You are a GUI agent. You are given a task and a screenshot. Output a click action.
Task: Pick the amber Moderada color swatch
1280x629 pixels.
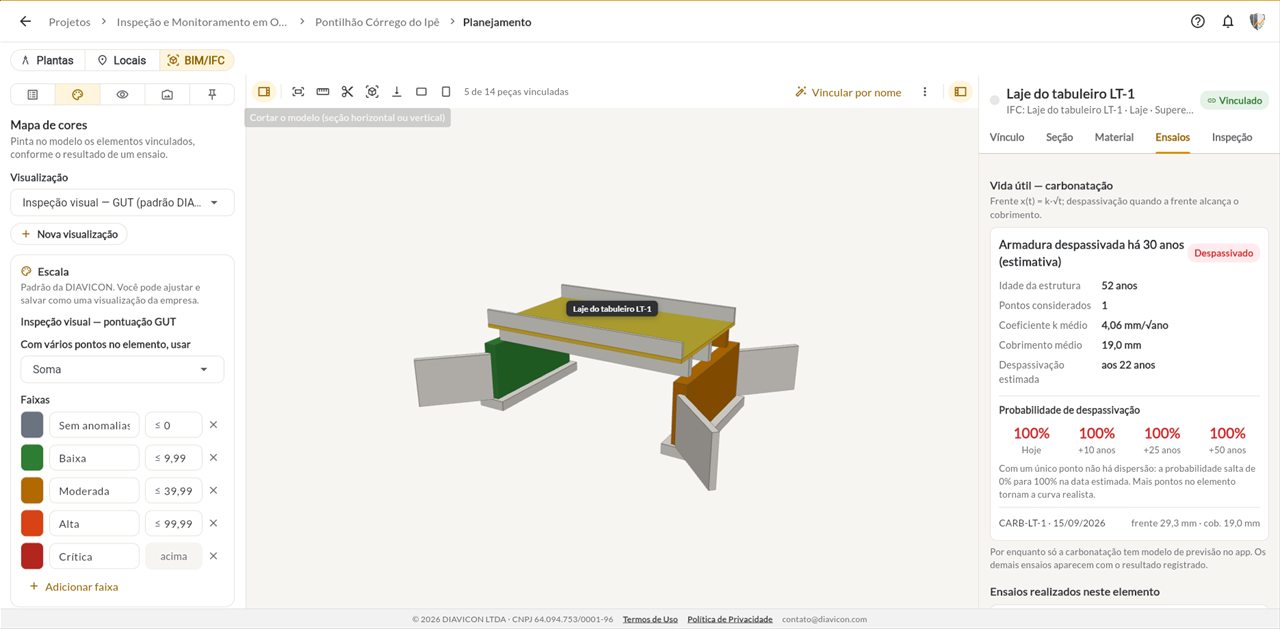point(32,491)
